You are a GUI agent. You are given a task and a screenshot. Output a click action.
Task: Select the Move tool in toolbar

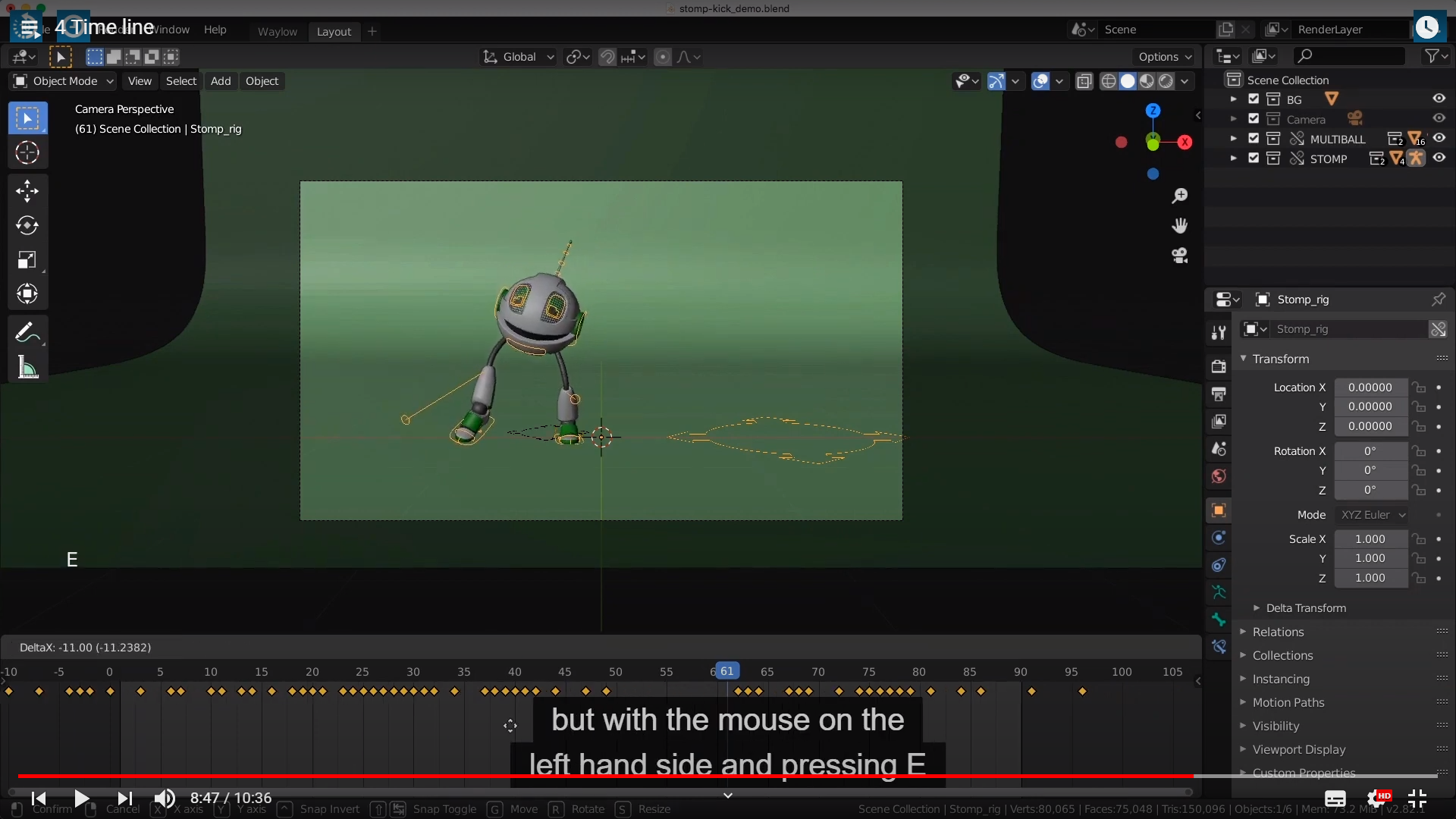click(x=27, y=190)
